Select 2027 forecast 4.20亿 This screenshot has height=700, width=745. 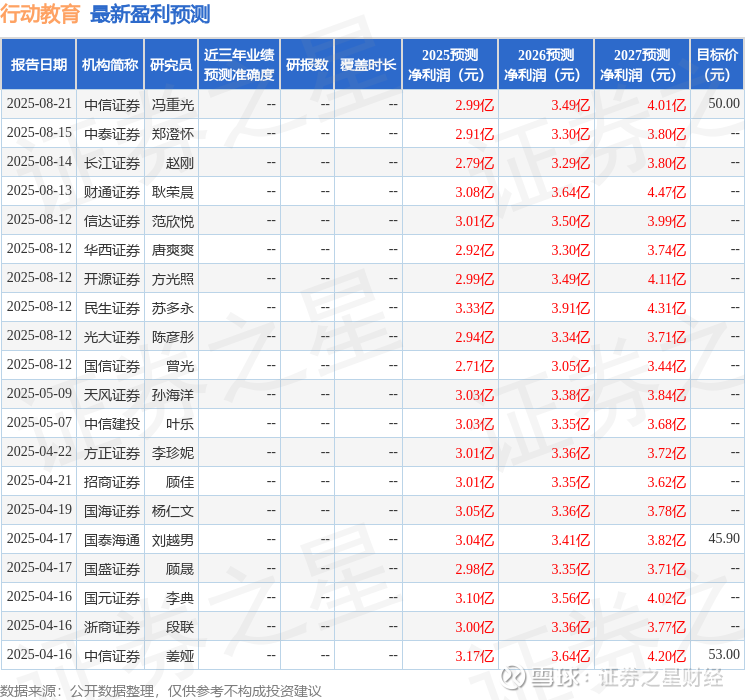tap(667, 656)
